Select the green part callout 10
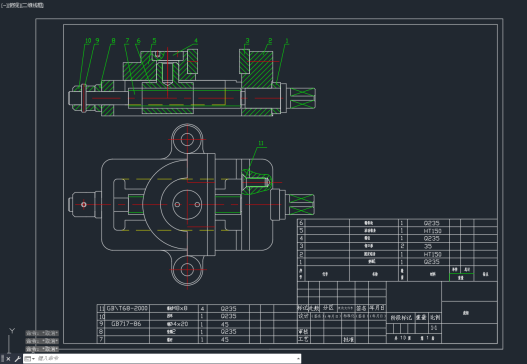Screen dimensions: 527x364 pos(88,41)
